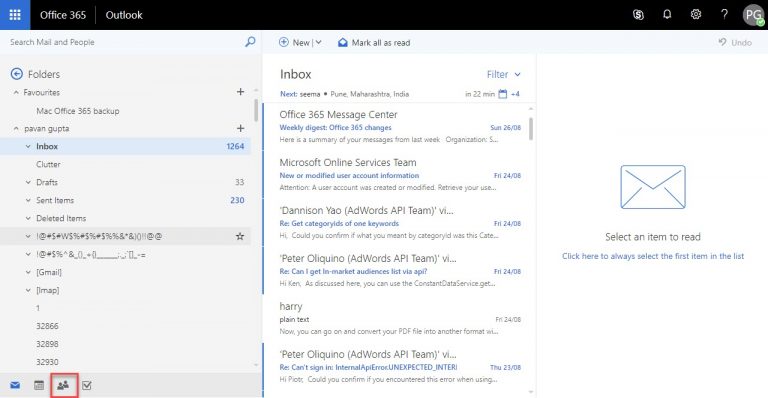
Task: Open Mac Office 365 backup folder
Action: point(77,111)
